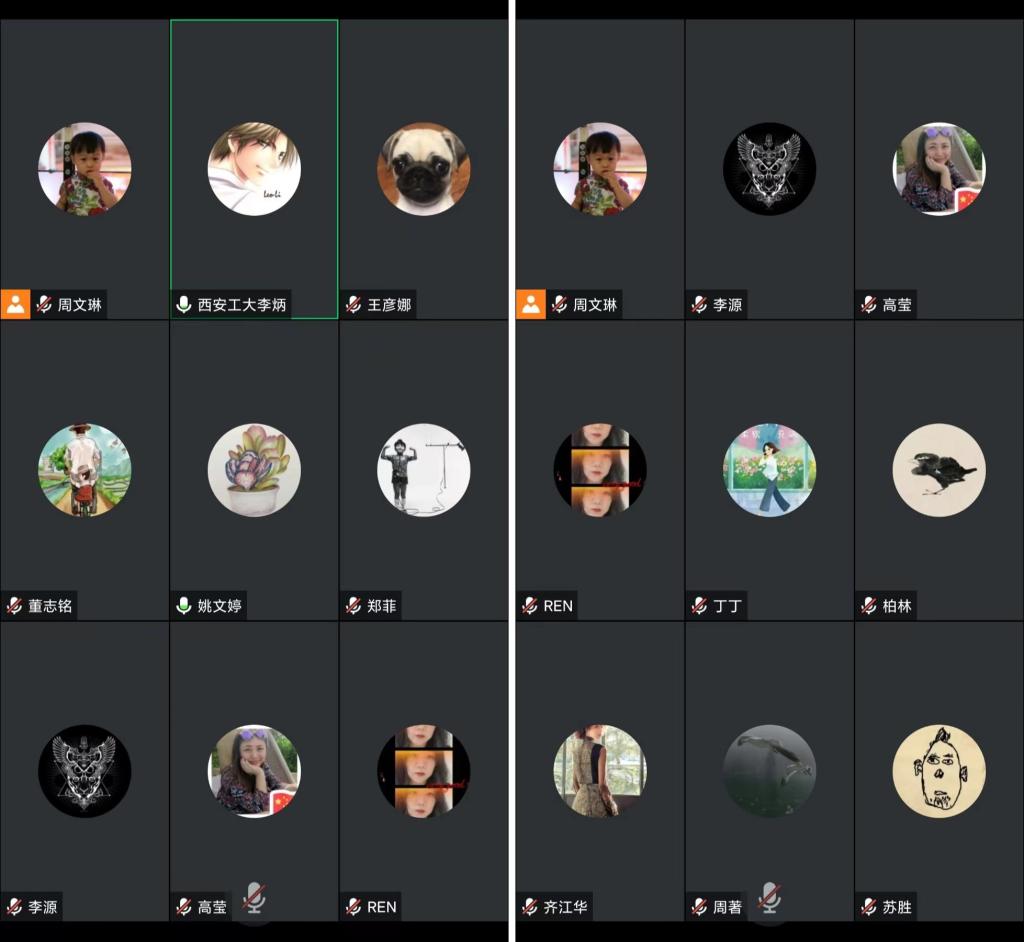Click the muted microphone icon next to 丁丁

pyautogui.click(x=699, y=606)
